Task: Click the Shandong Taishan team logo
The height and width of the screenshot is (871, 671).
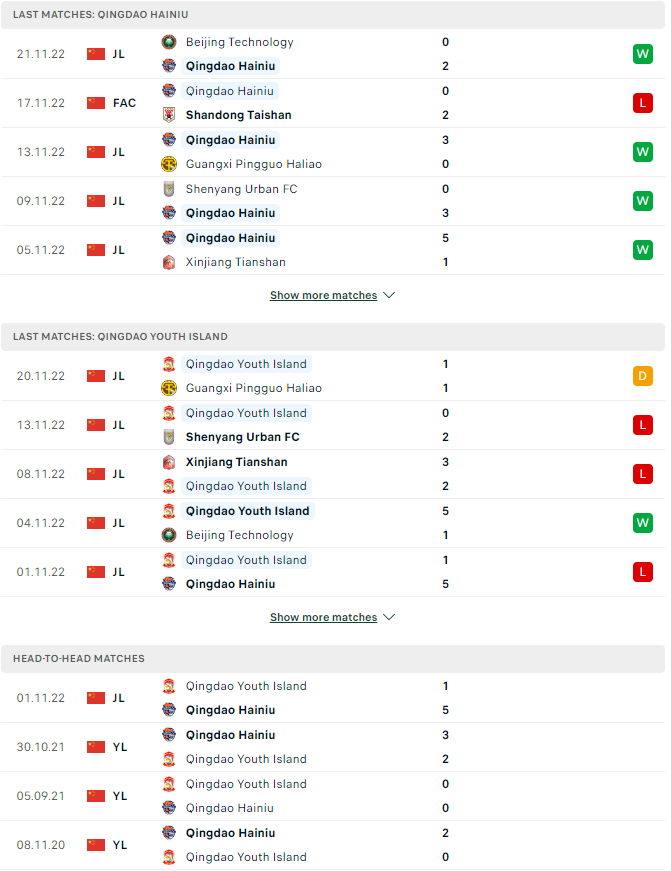Action: [169, 115]
